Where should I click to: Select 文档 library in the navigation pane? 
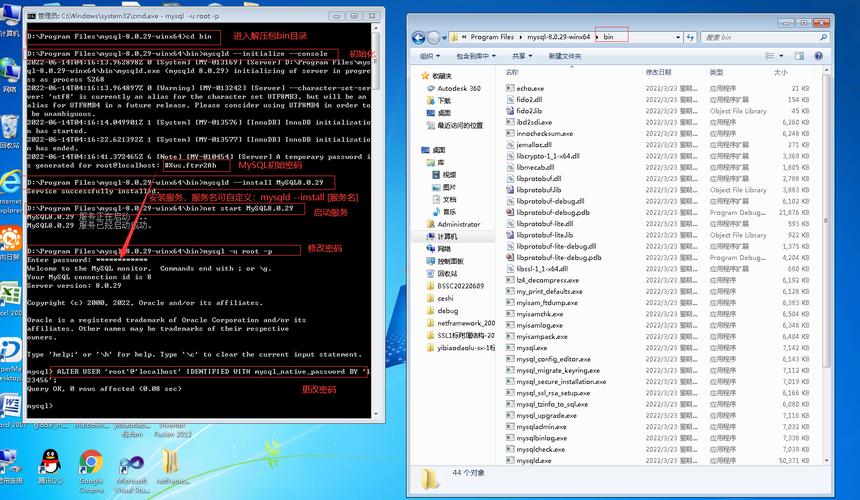point(449,200)
